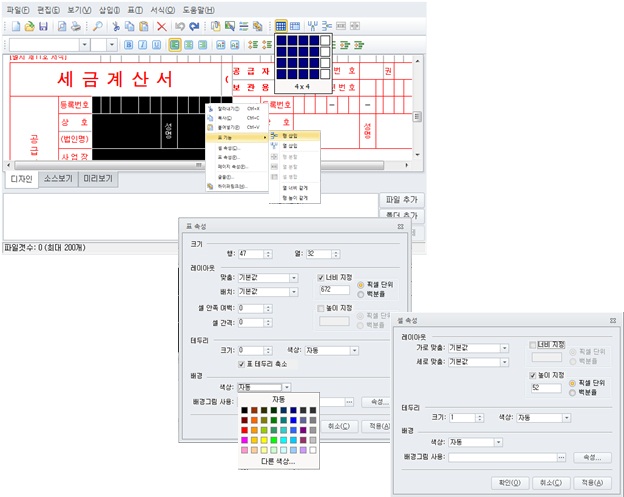Viewport: 624px width, 497px height.
Task: Toggle the 표 테두리 축소 checkbox
Action: click(x=241, y=364)
